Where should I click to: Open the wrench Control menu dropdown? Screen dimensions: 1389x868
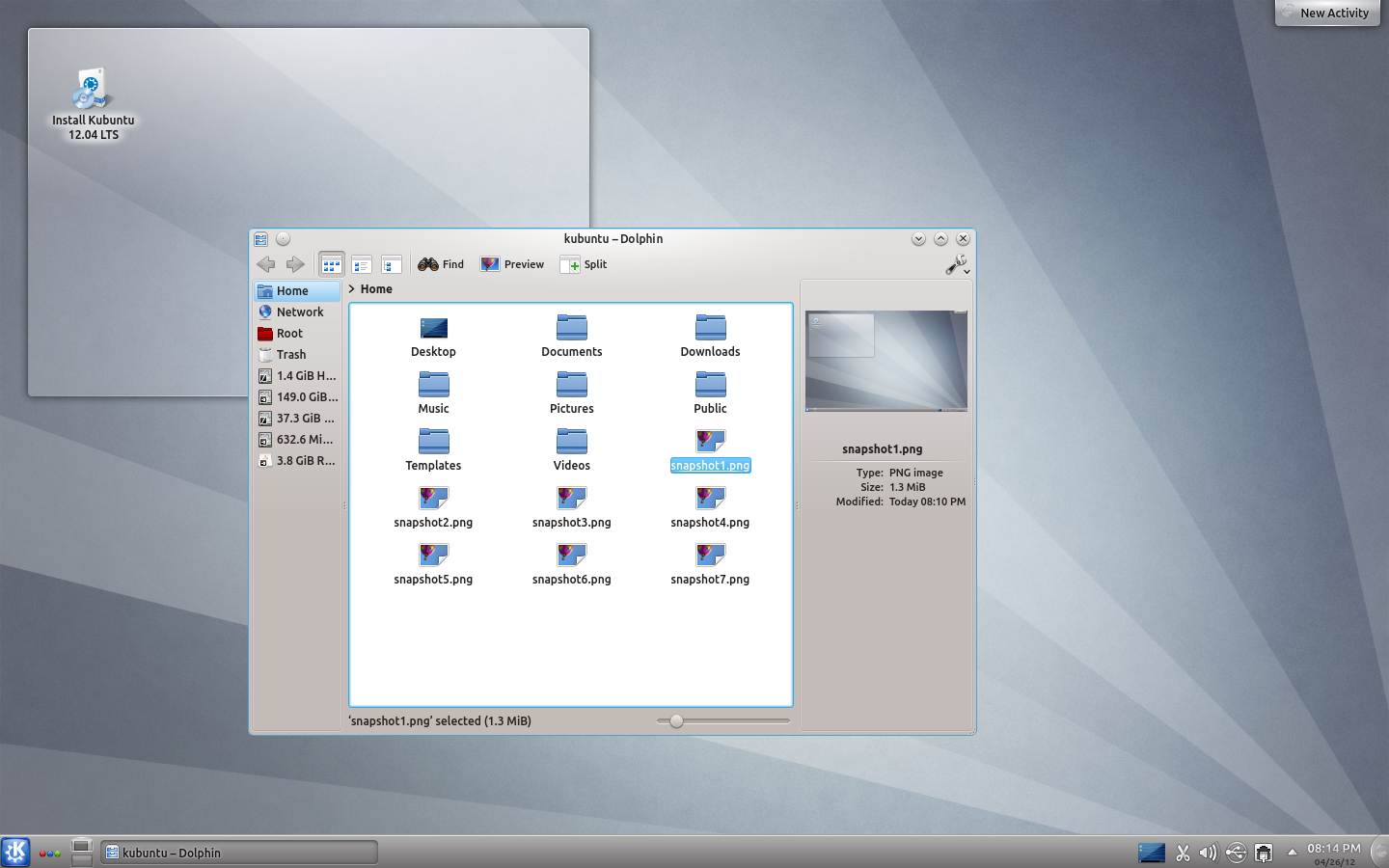pos(957,264)
